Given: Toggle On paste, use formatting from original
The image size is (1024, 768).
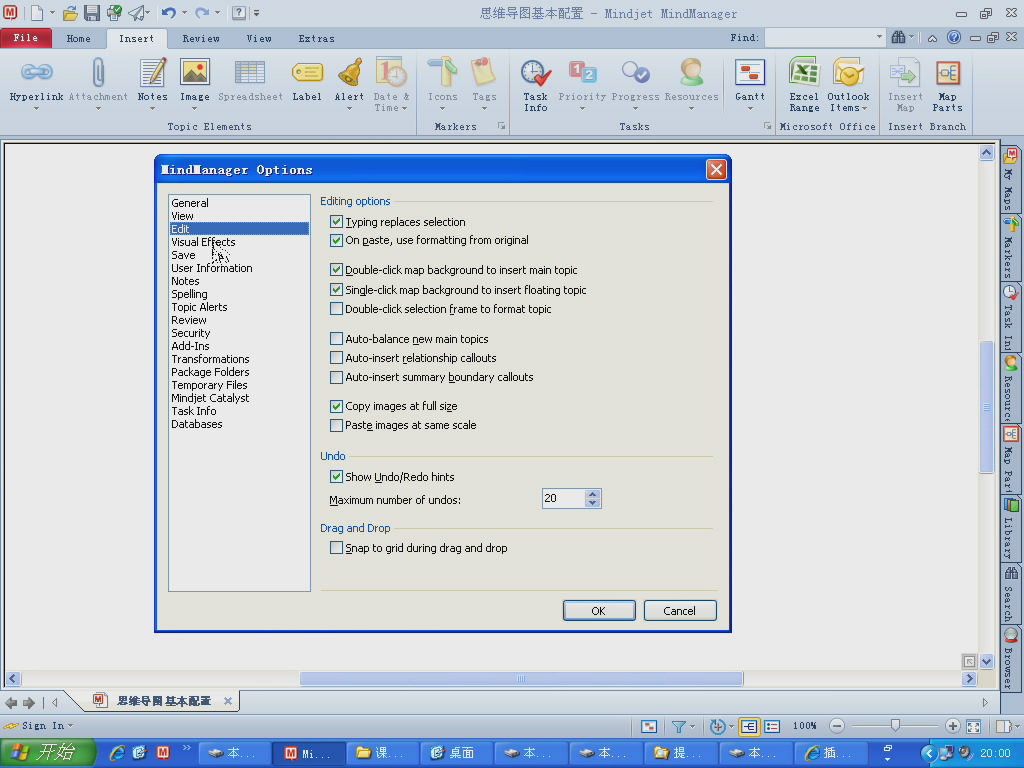Looking at the screenshot, I should (336, 240).
